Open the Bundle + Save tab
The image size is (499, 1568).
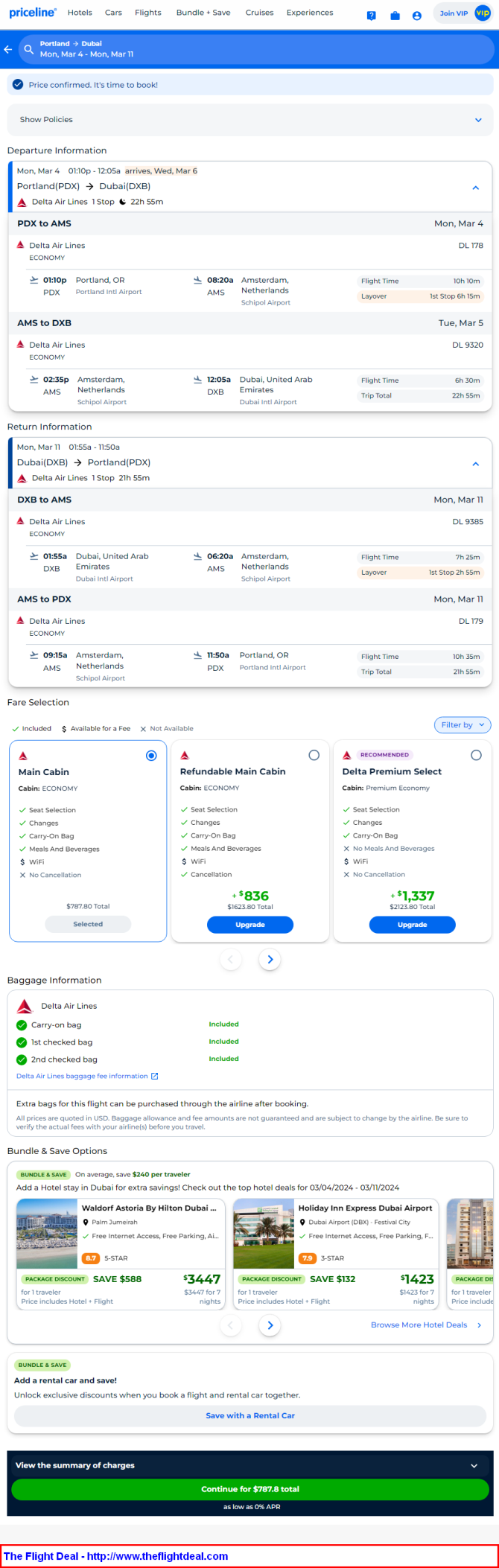coord(203,13)
